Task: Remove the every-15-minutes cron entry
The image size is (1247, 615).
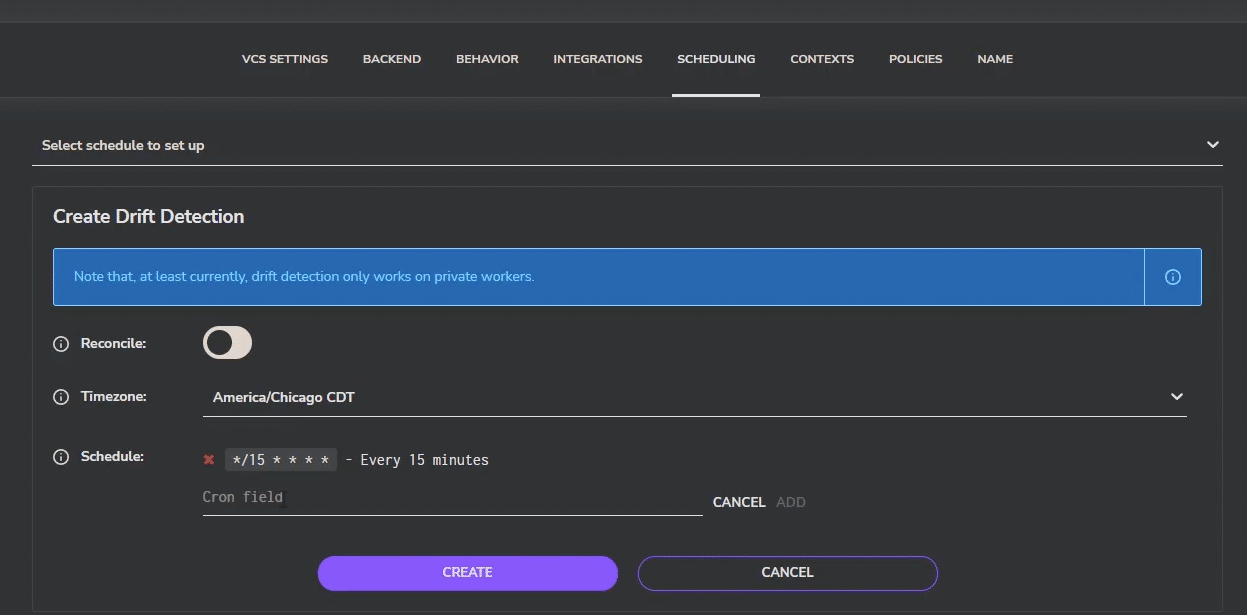Action: pyautogui.click(x=209, y=459)
